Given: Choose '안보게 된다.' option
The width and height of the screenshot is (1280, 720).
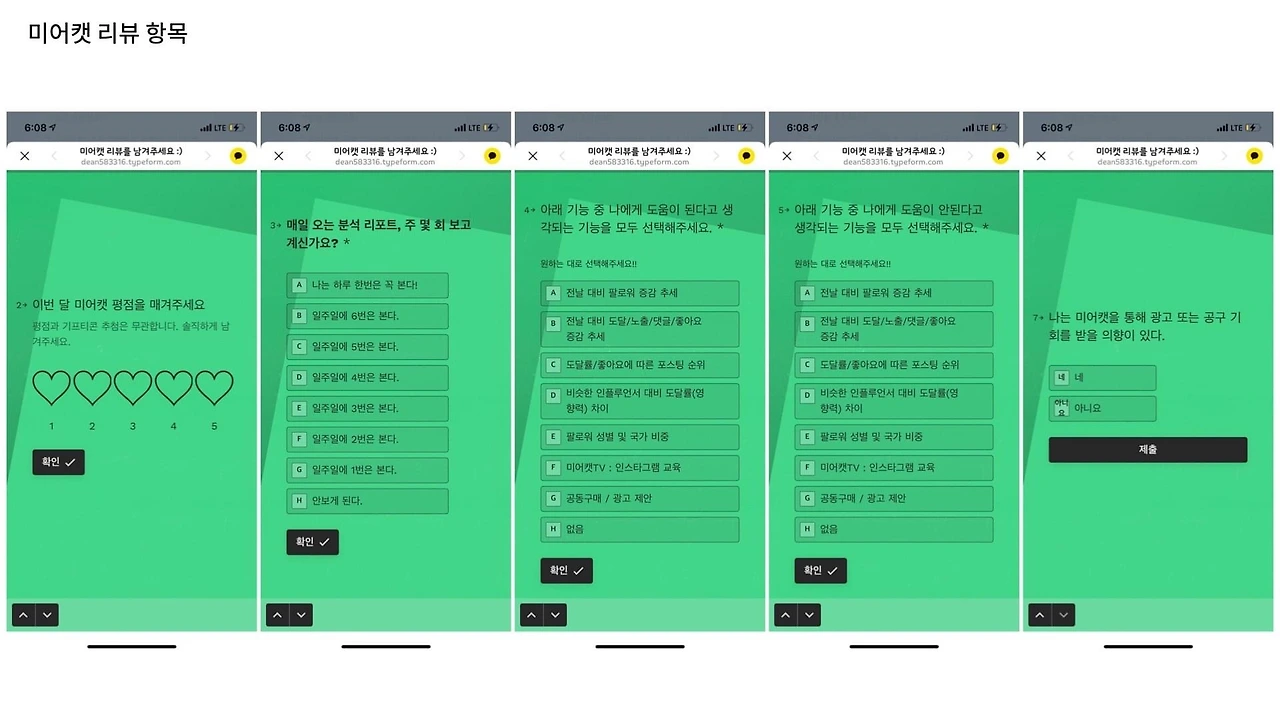Looking at the screenshot, I should point(367,501).
